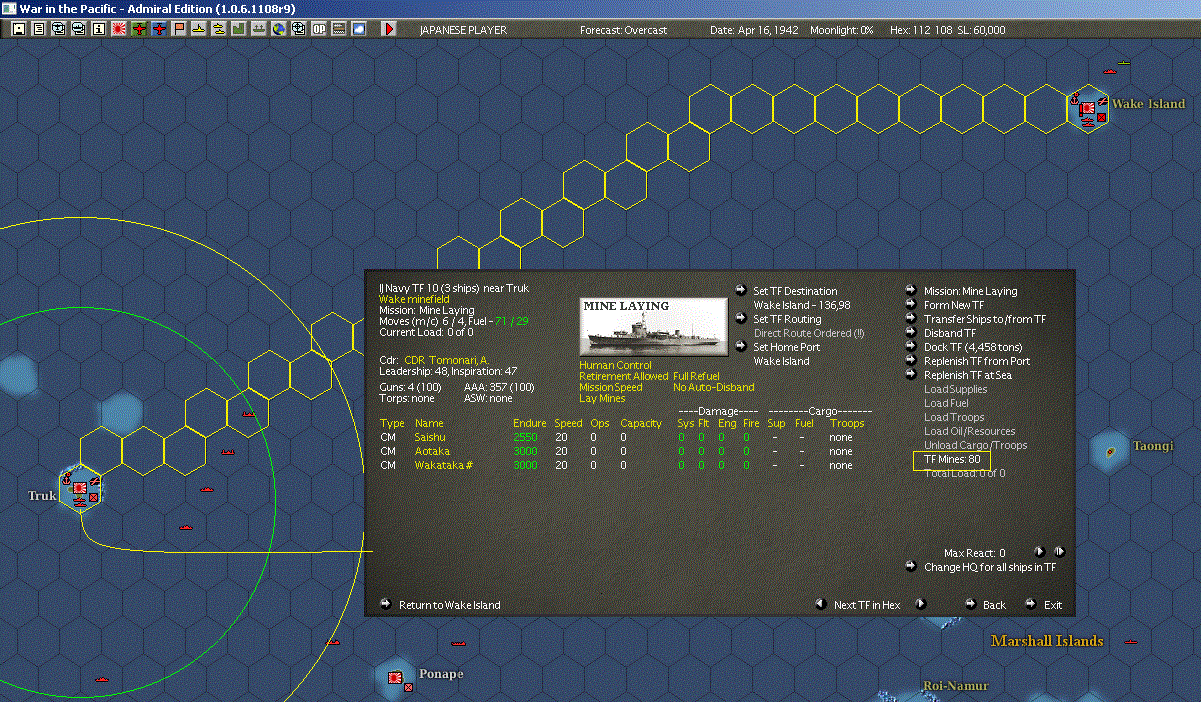Click the Set Home Port arrow
This screenshot has width=1201, height=702.
pyautogui.click(x=741, y=347)
